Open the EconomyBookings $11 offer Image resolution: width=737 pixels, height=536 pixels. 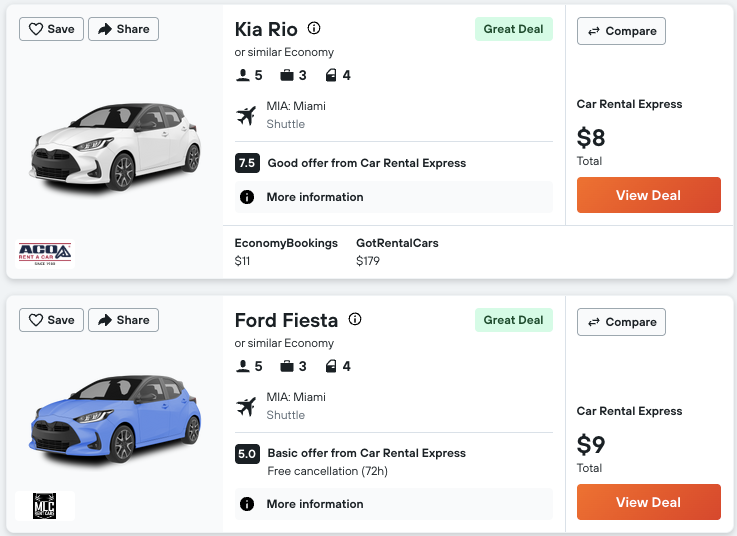(286, 251)
